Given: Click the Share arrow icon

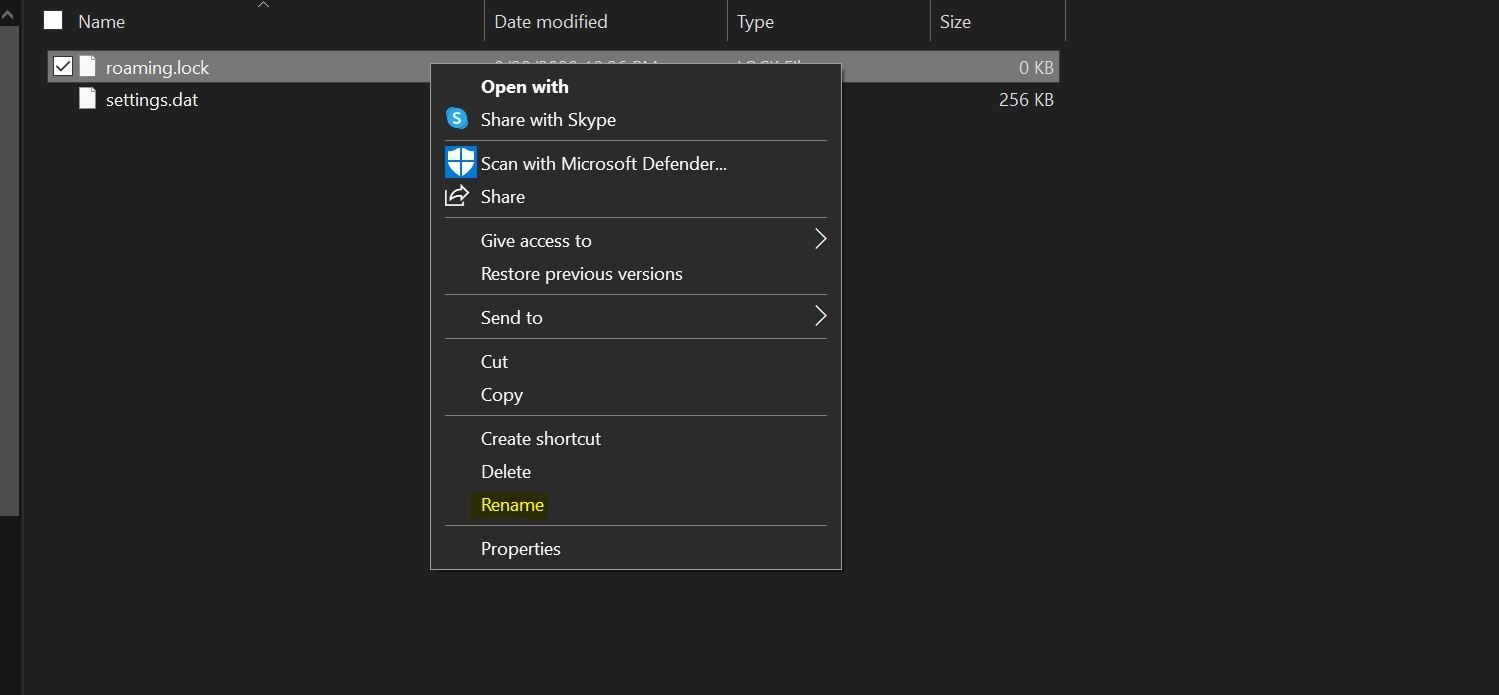Looking at the screenshot, I should (457, 196).
